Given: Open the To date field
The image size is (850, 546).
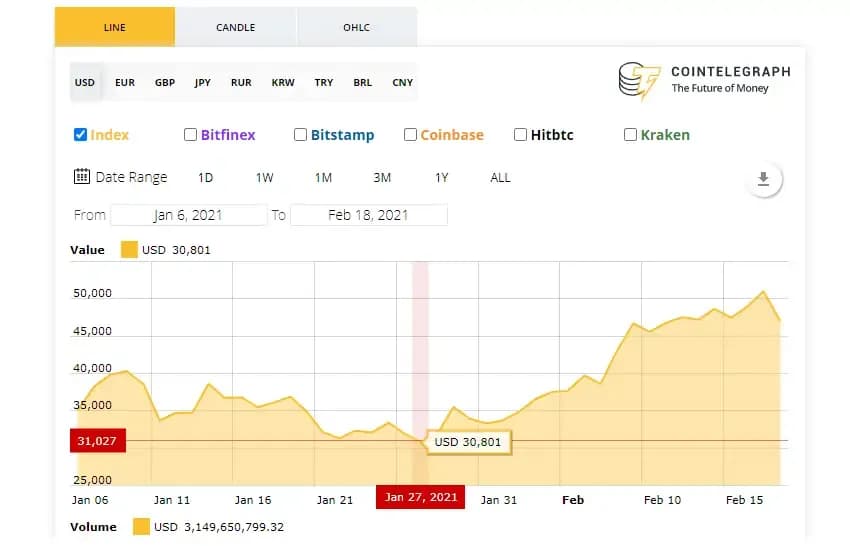Looking at the screenshot, I should click(x=369, y=215).
